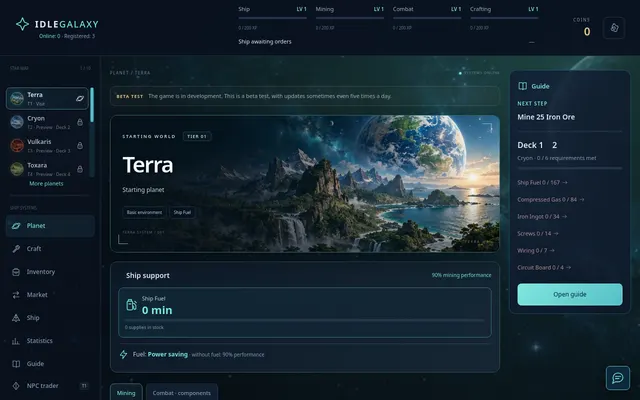Image resolution: width=640 pixels, height=400 pixels.
Task: Click the Cryon planet avatar
Action: click(17, 122)
